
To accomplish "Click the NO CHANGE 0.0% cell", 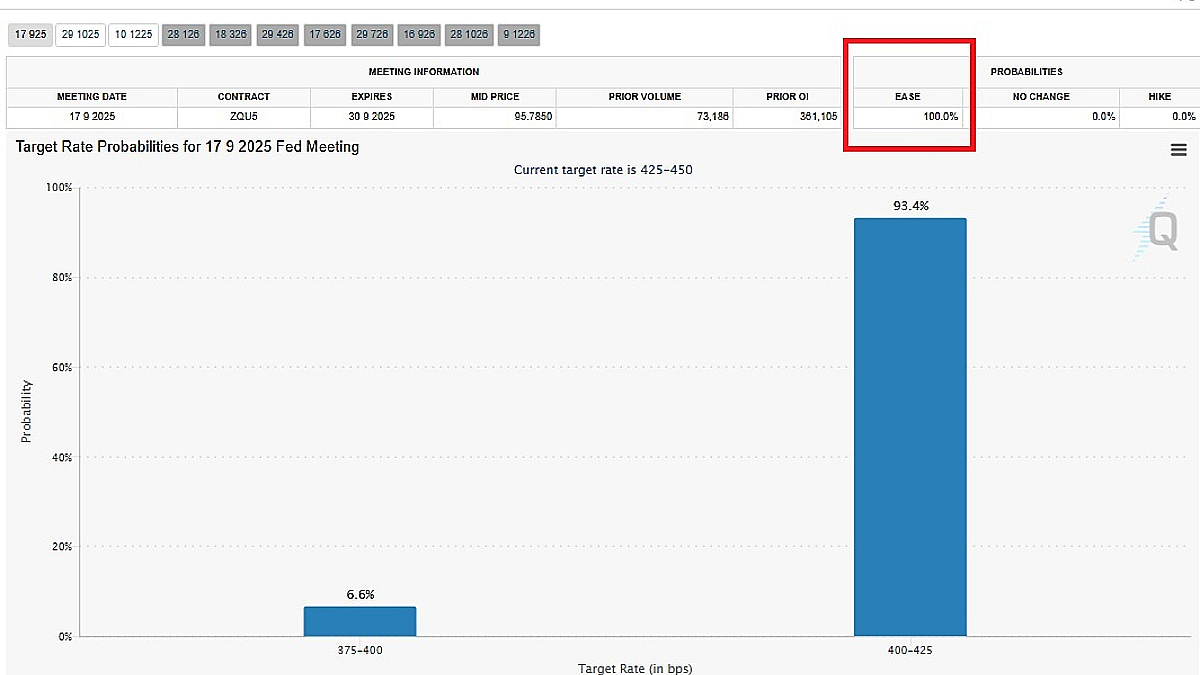I will click(1040, 117).
